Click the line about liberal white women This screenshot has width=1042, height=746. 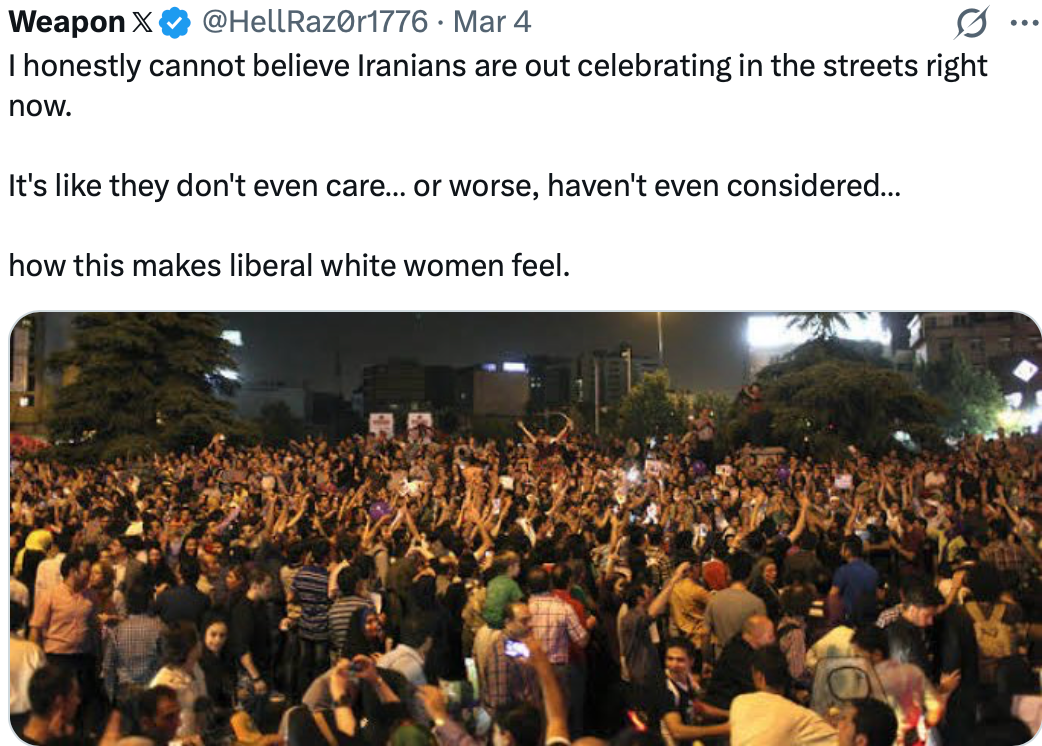pos(288,266)
